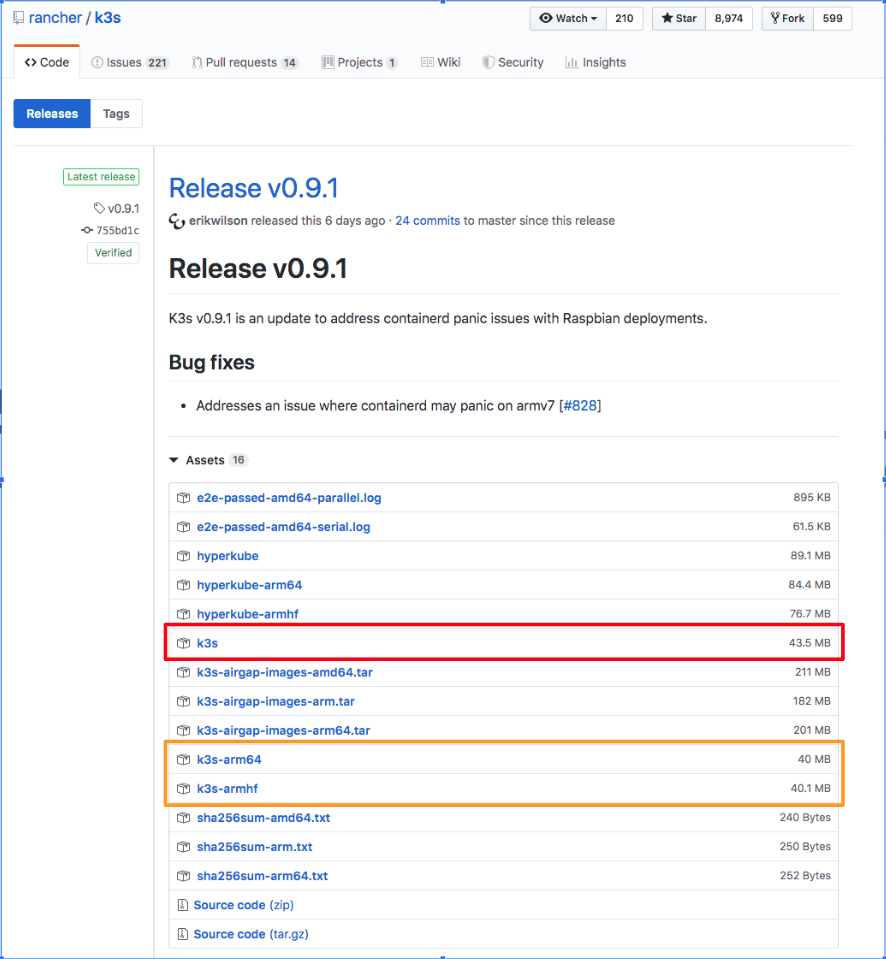
Task: Switch to the Code tab
Action: [46, 62]
